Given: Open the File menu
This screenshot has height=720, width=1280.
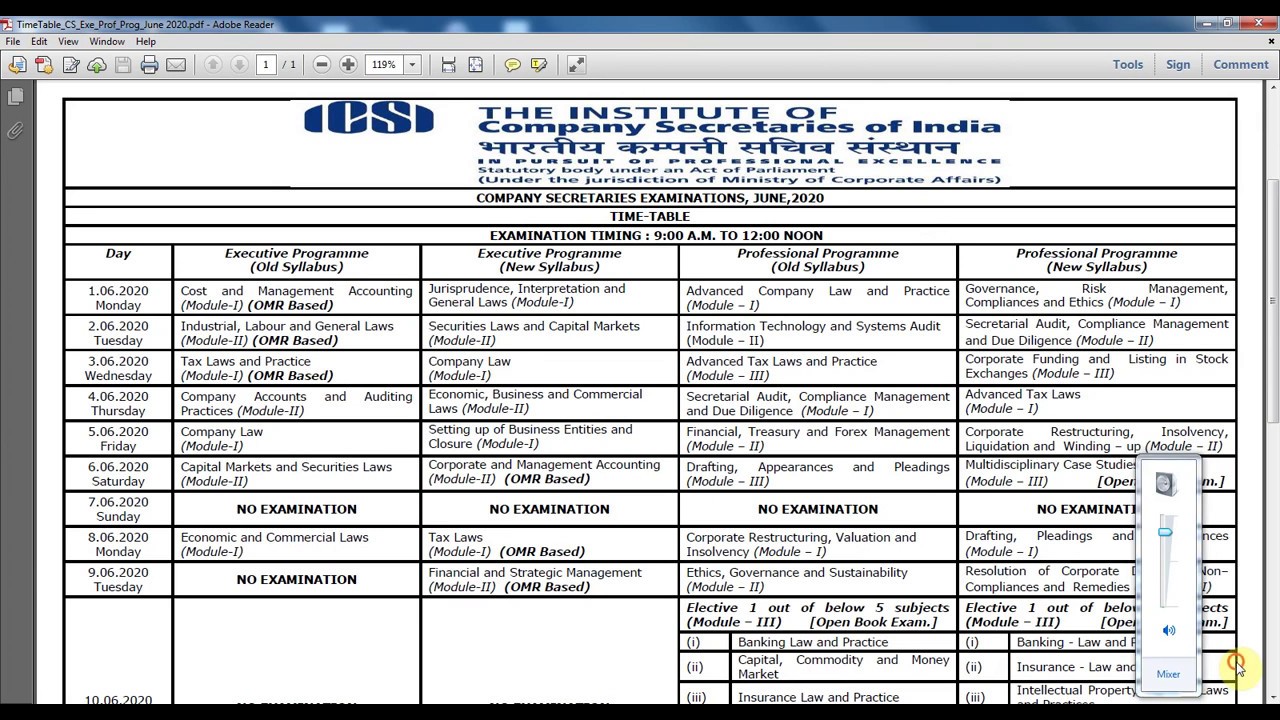Looking at the screenshot, I should [x=13, y=42].
